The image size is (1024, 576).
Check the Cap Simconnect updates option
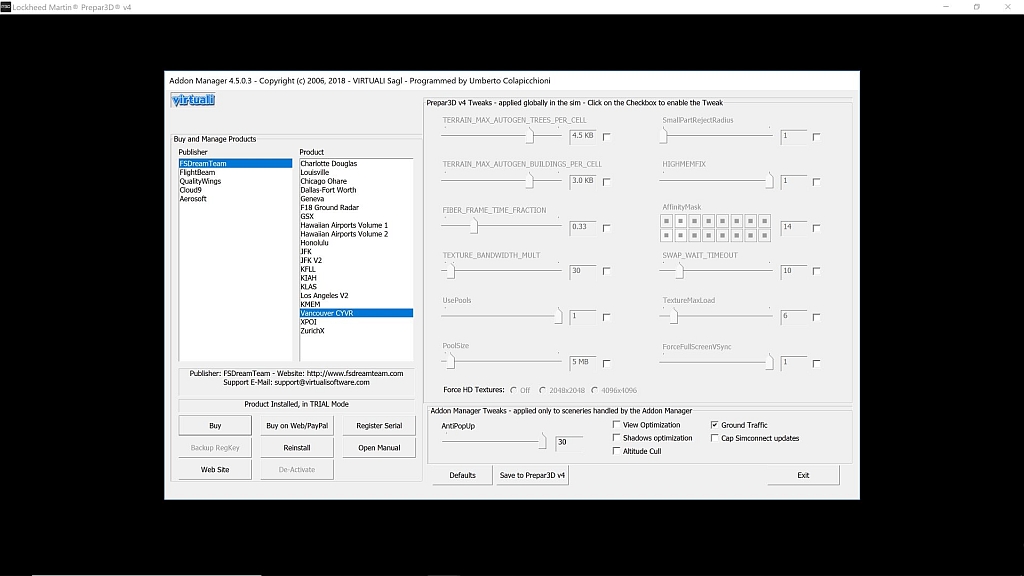(714, 438)
